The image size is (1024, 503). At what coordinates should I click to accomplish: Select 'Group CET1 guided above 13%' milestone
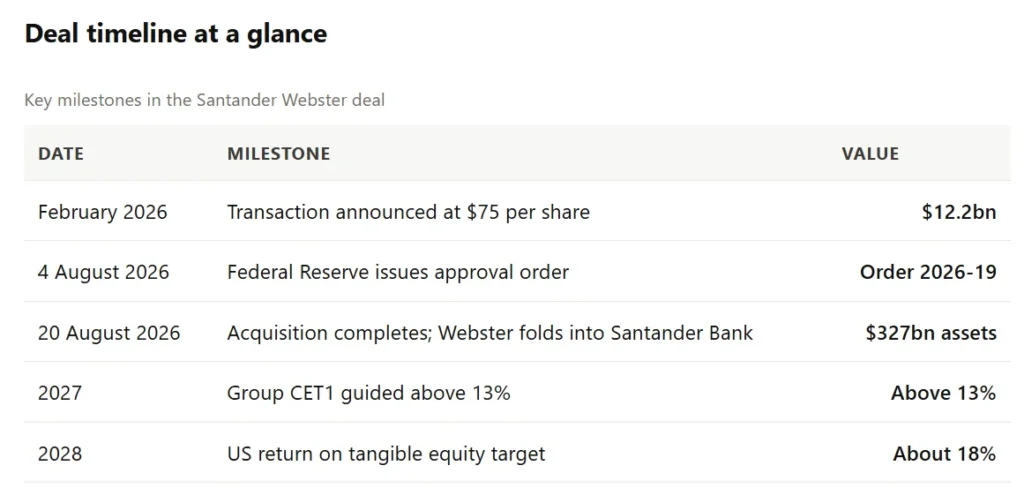coord(368,393)
